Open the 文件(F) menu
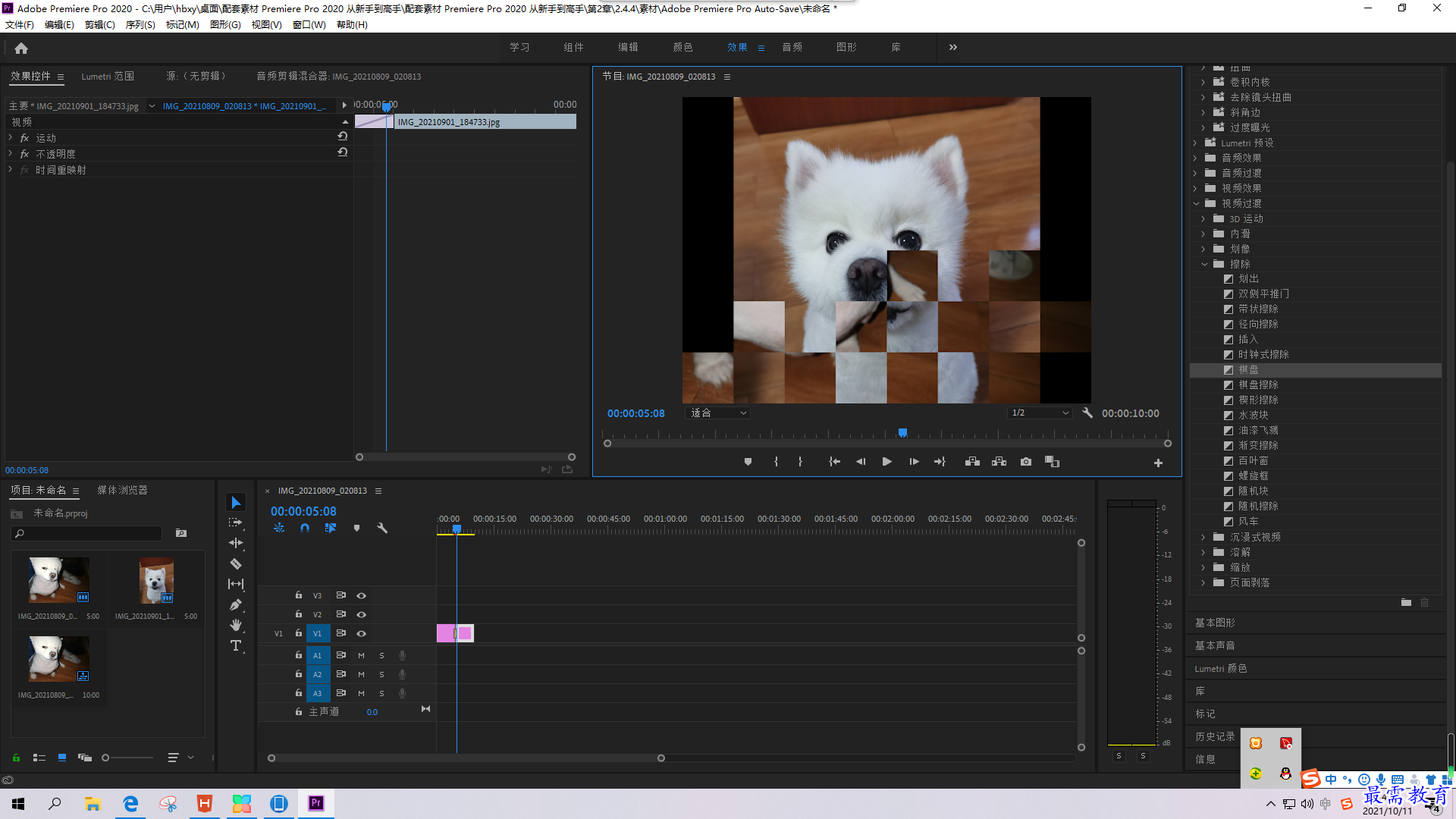The width and height of the screenshot is (1456, 819). click(20, 25)
